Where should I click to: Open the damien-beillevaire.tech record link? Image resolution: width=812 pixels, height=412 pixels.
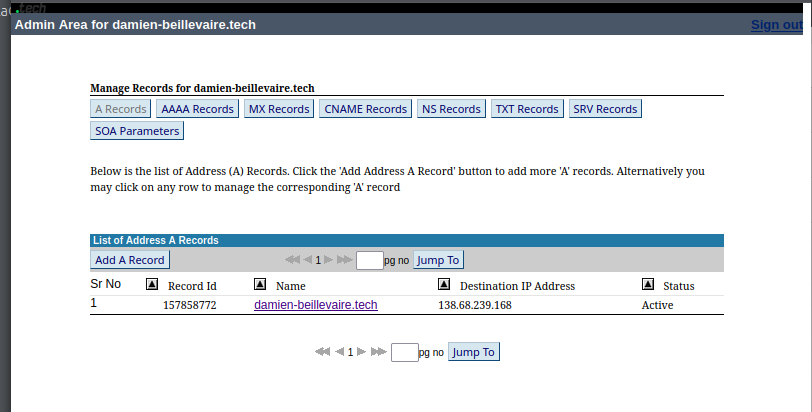(x=316, y=305)
